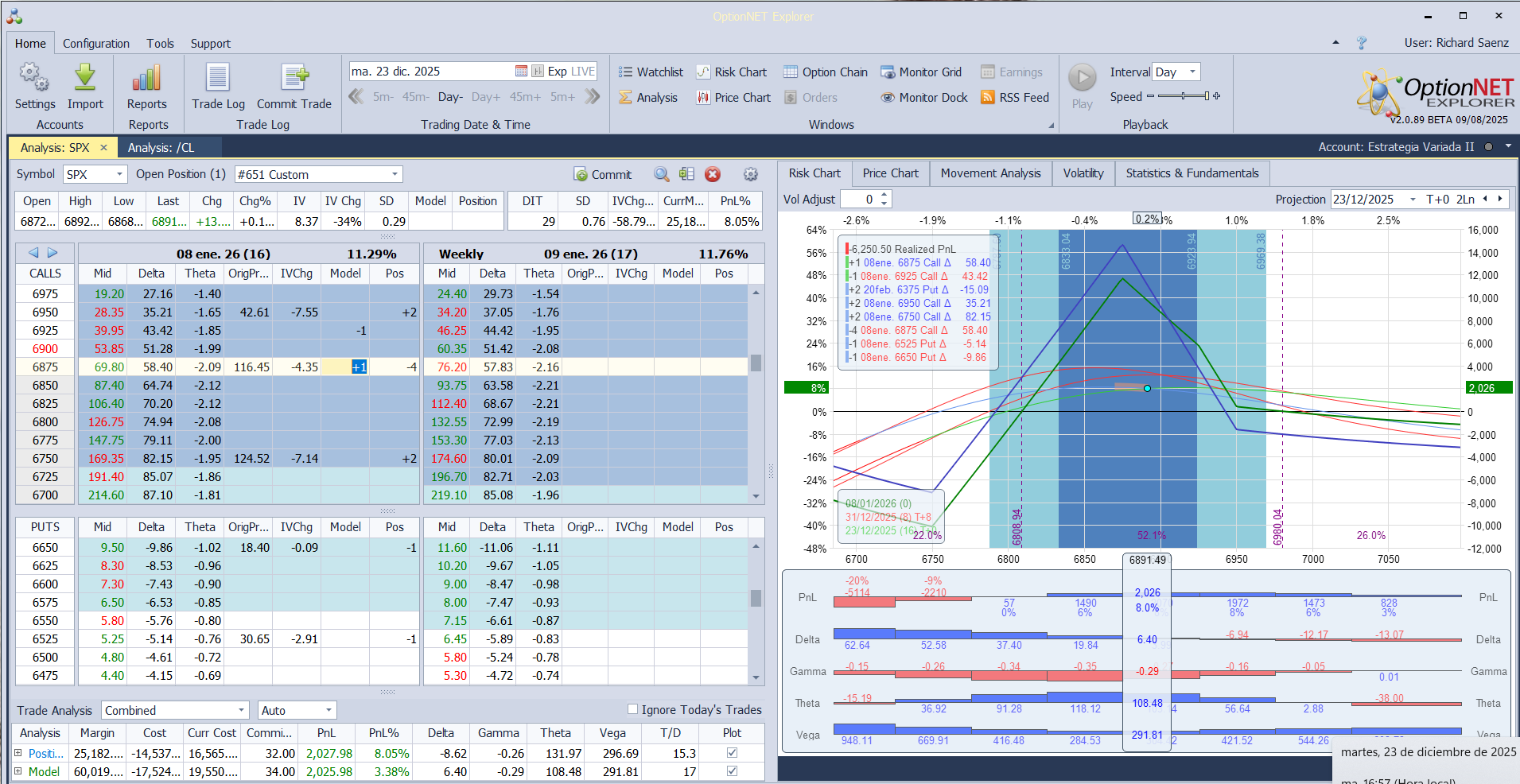
Task: Open the Movement Analysis tab
Action: pyautogui.click(x=990, y=173)
